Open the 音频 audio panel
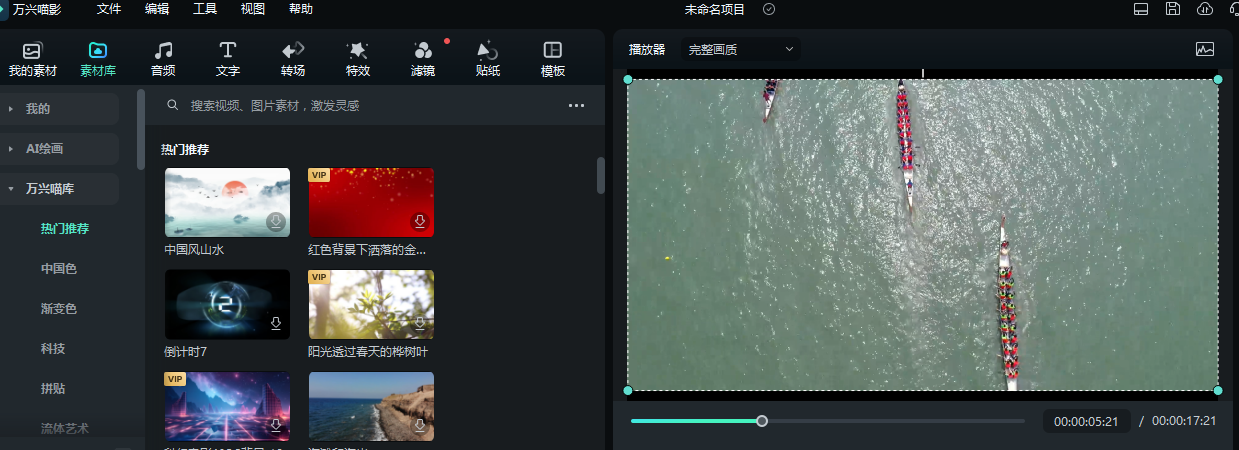The width and height of the screenshot is (1239, 450). [x=163, y=59]
